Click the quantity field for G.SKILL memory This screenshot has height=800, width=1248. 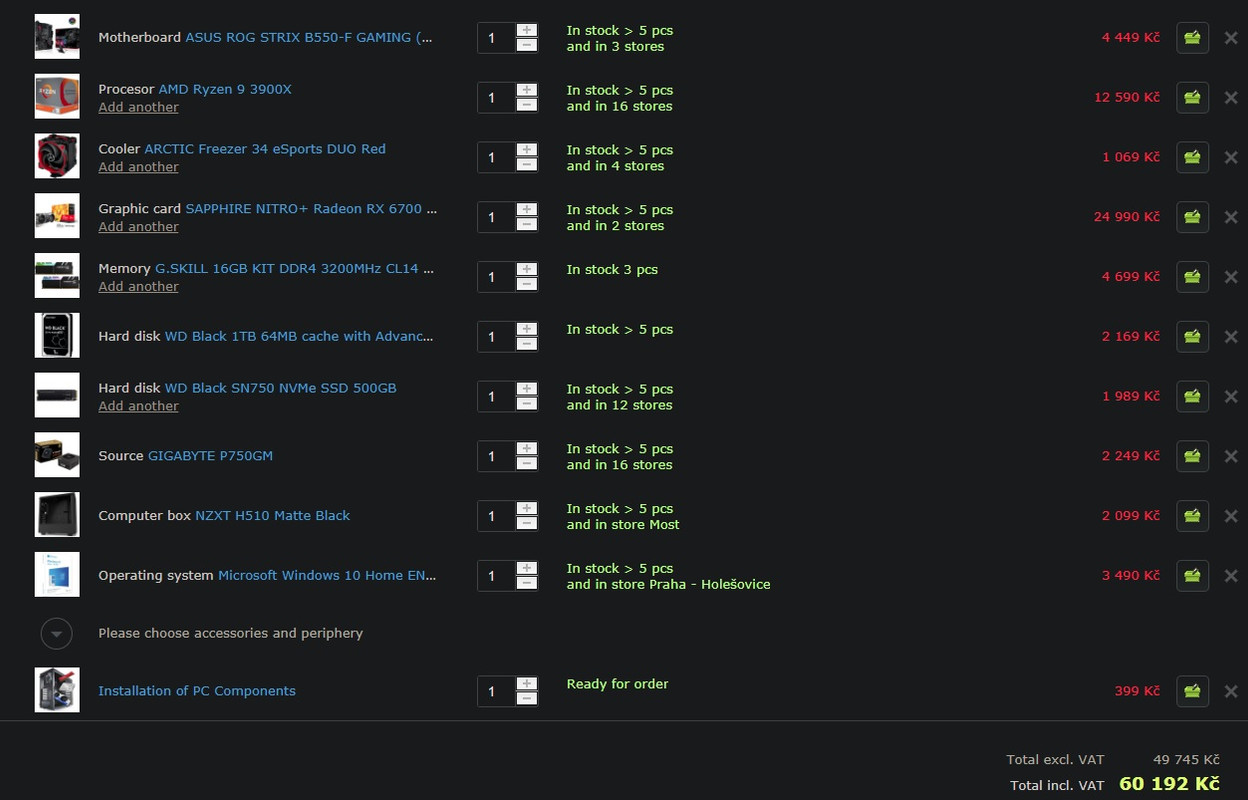pyautogui.click(x=496, y=277)
